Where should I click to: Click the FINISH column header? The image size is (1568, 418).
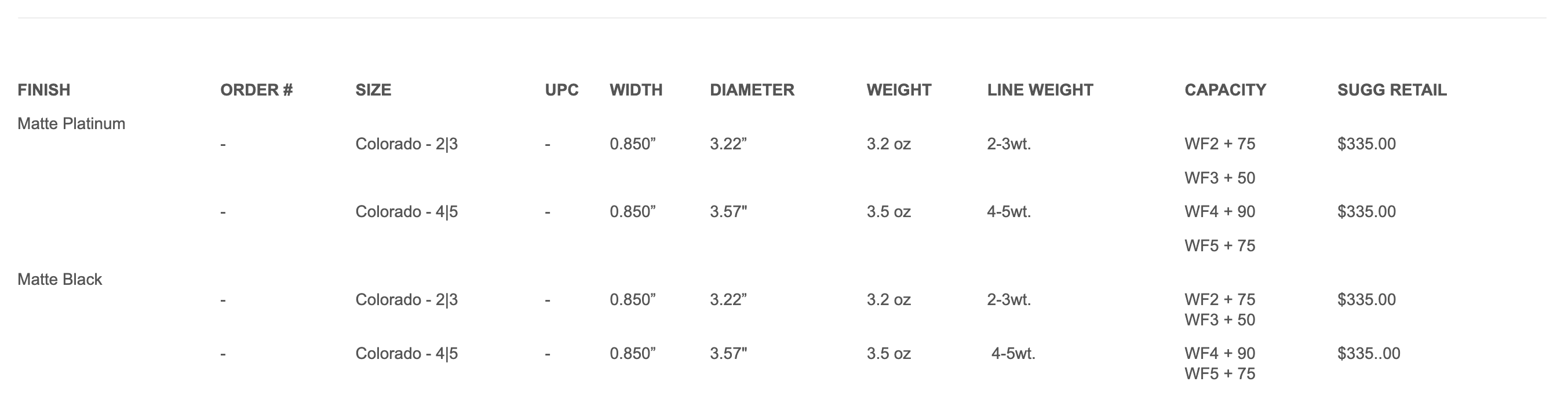[44, 90]
